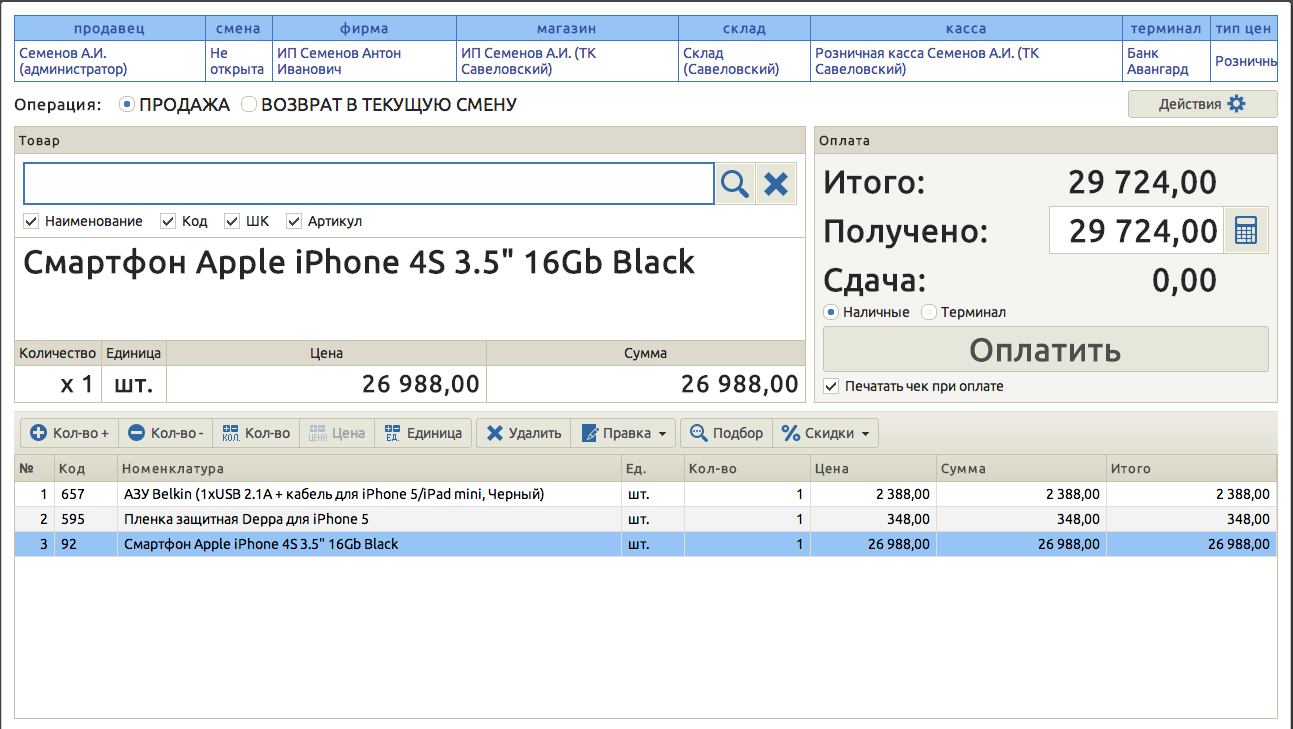
Task: Click the Розничные price type value
Action: tap(1246, 61)
